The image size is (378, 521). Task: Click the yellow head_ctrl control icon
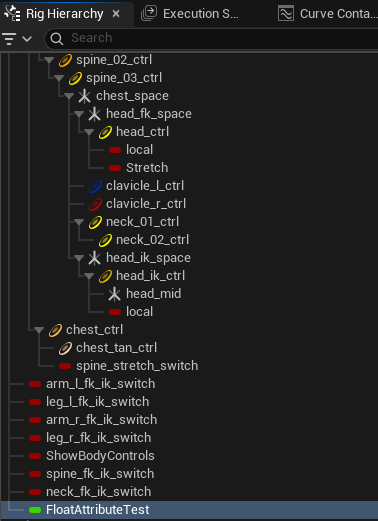(x=105, y=132)
